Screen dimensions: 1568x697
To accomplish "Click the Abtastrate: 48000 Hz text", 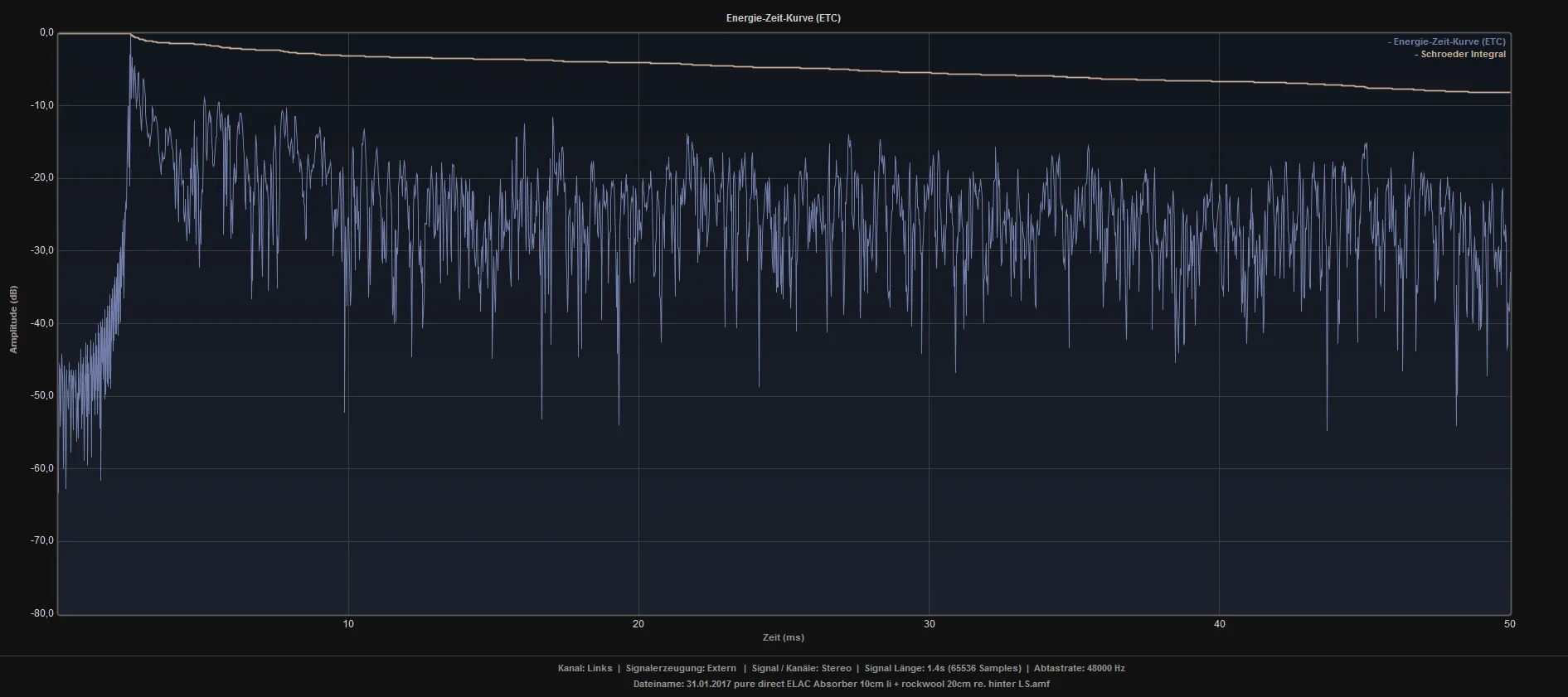I will pyautogui.click(x=1080, y=668).
